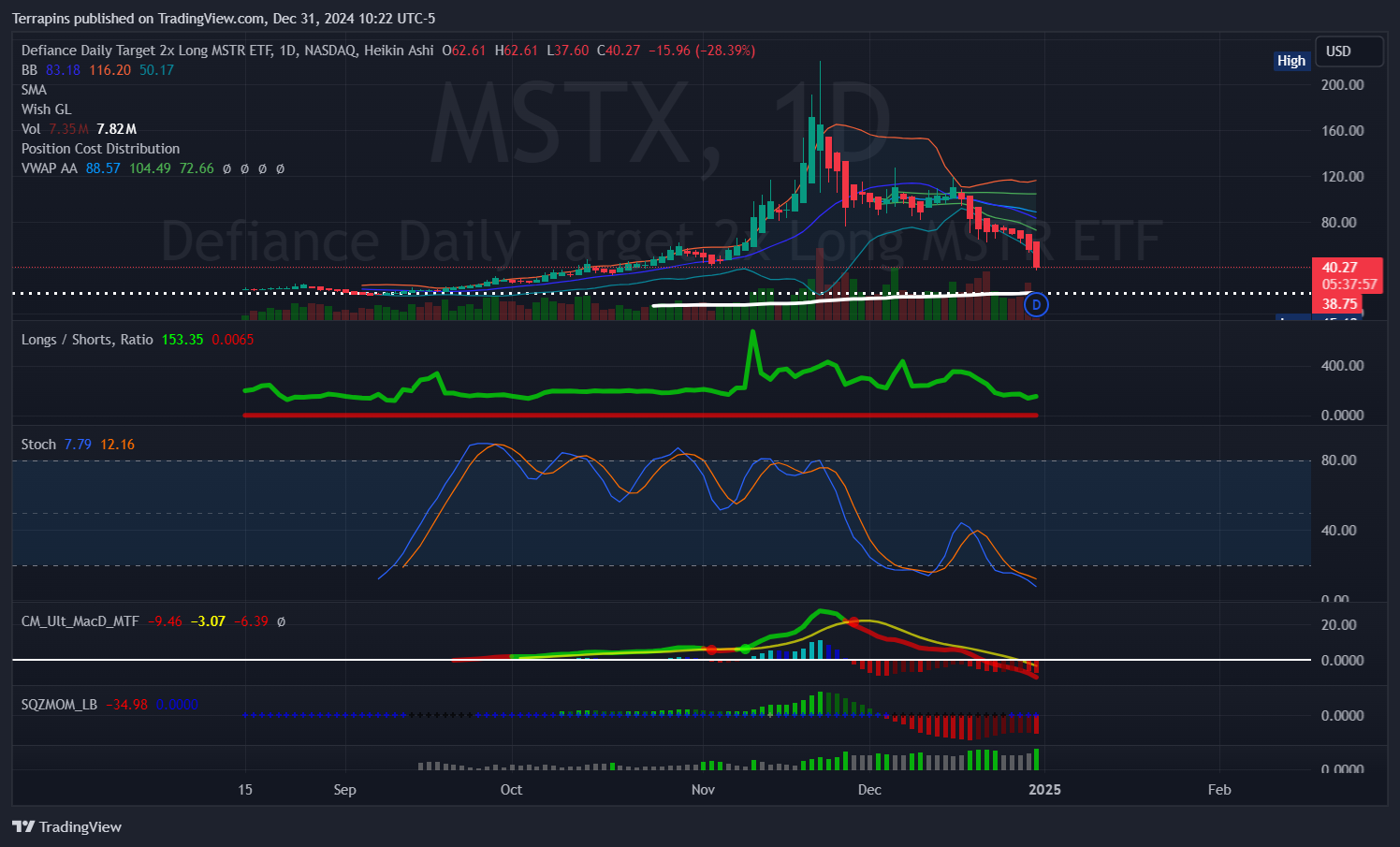
Task: Click the Defiance Daily Target 2x Long MSTR ETF title
Action: [x=146, y=51]
